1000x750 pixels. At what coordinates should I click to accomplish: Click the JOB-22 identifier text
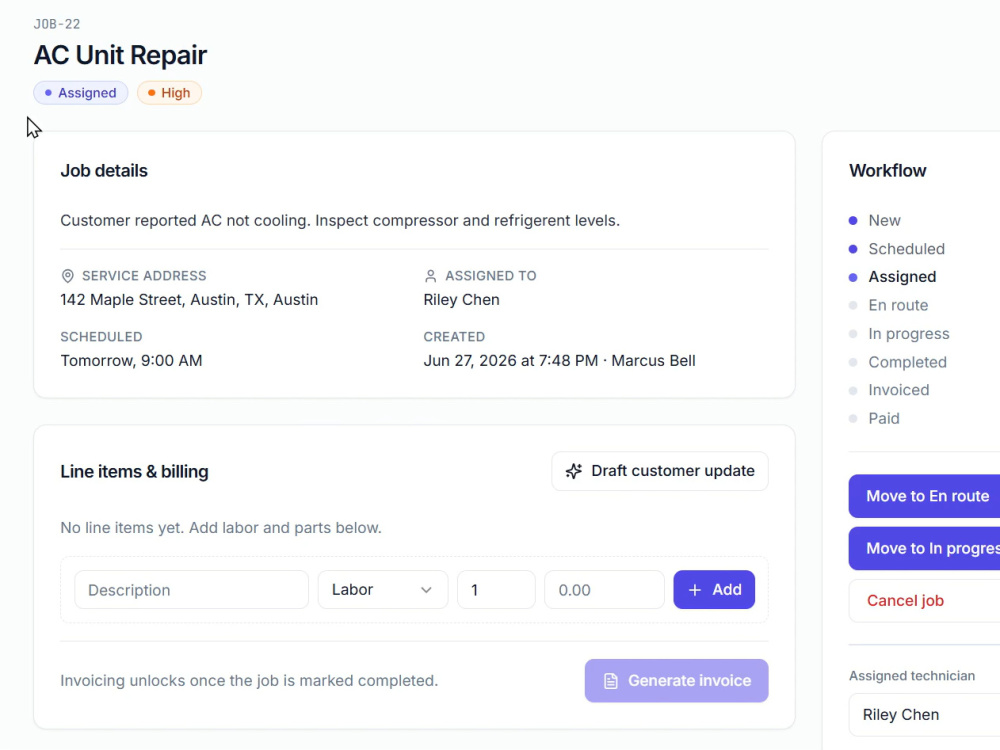57,24
